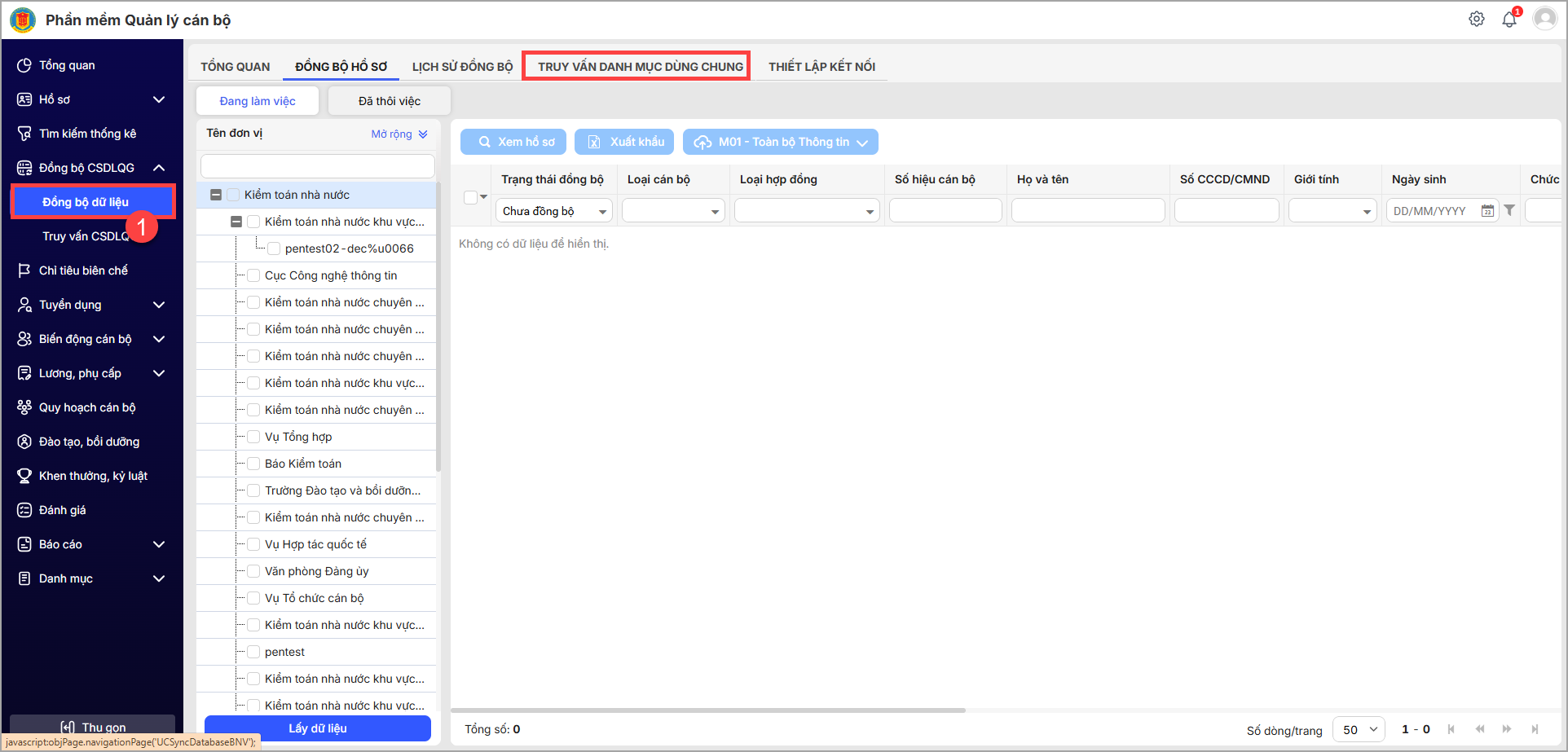1568x752 pixels.
Task: Click the Tổng quan sidebar icon
Action: pyautogui.click(x=24, y=65)
